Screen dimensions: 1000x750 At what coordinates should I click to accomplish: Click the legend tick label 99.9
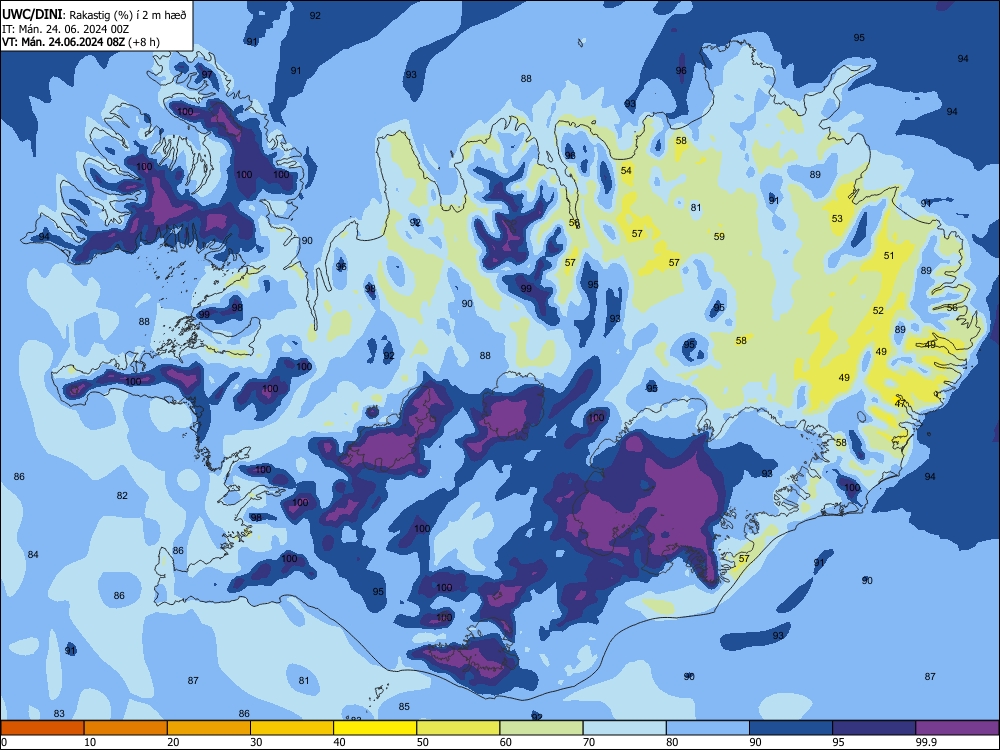pyautogui.click(x=926, y=742)
